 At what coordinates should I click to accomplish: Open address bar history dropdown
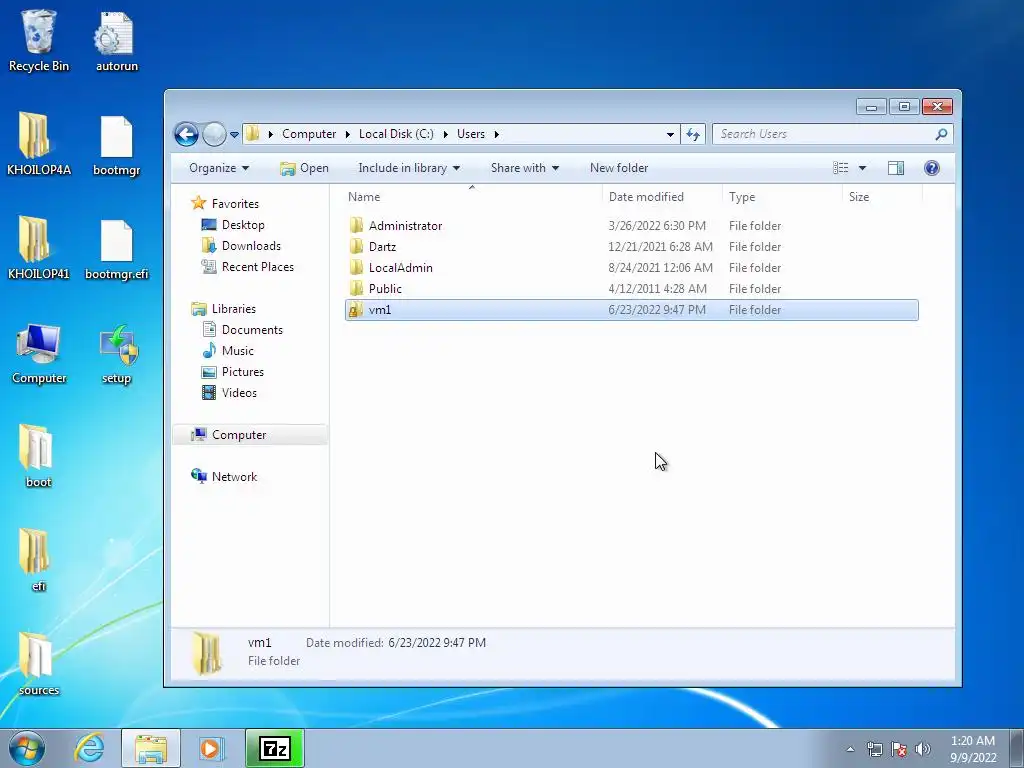(670, 135)
